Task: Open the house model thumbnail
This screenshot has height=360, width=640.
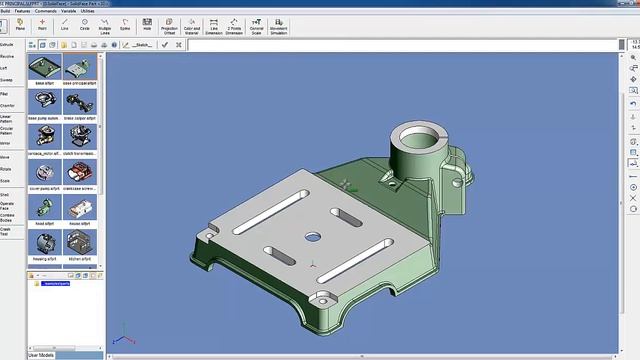Action: pos(80,208)
